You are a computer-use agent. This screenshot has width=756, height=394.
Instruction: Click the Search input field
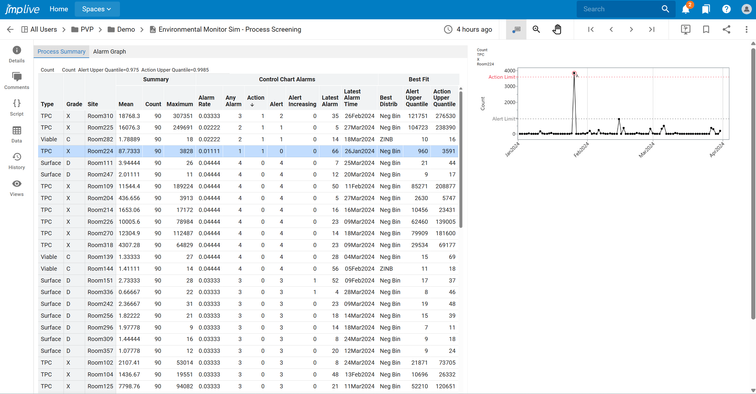(x=618, y=9)
